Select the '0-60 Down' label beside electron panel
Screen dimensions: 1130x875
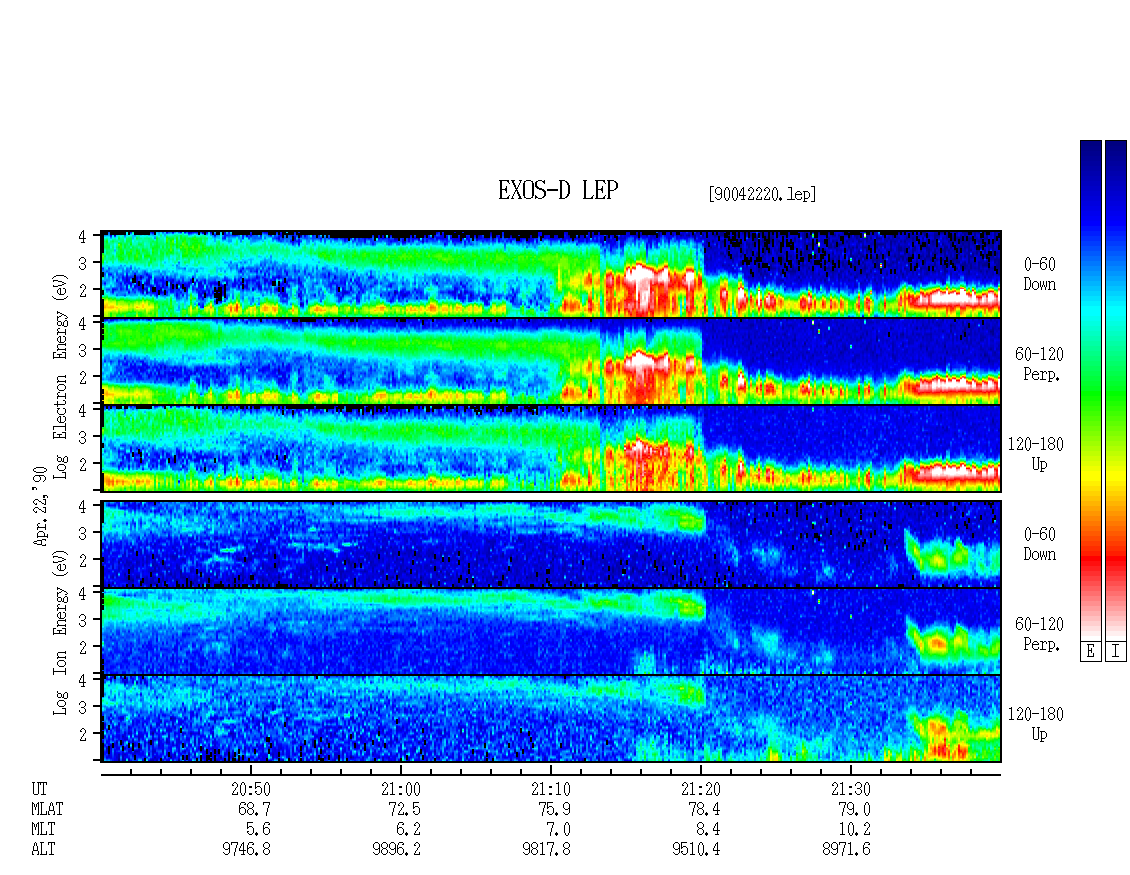pos(1039,275)
